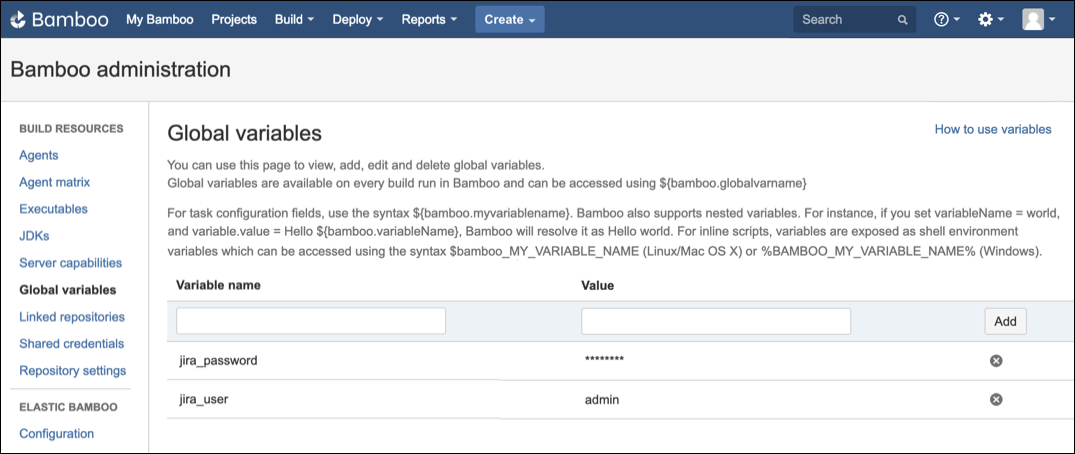
Task: Expand the Deploy dropdown menu
Action: (x=358, y=19)
